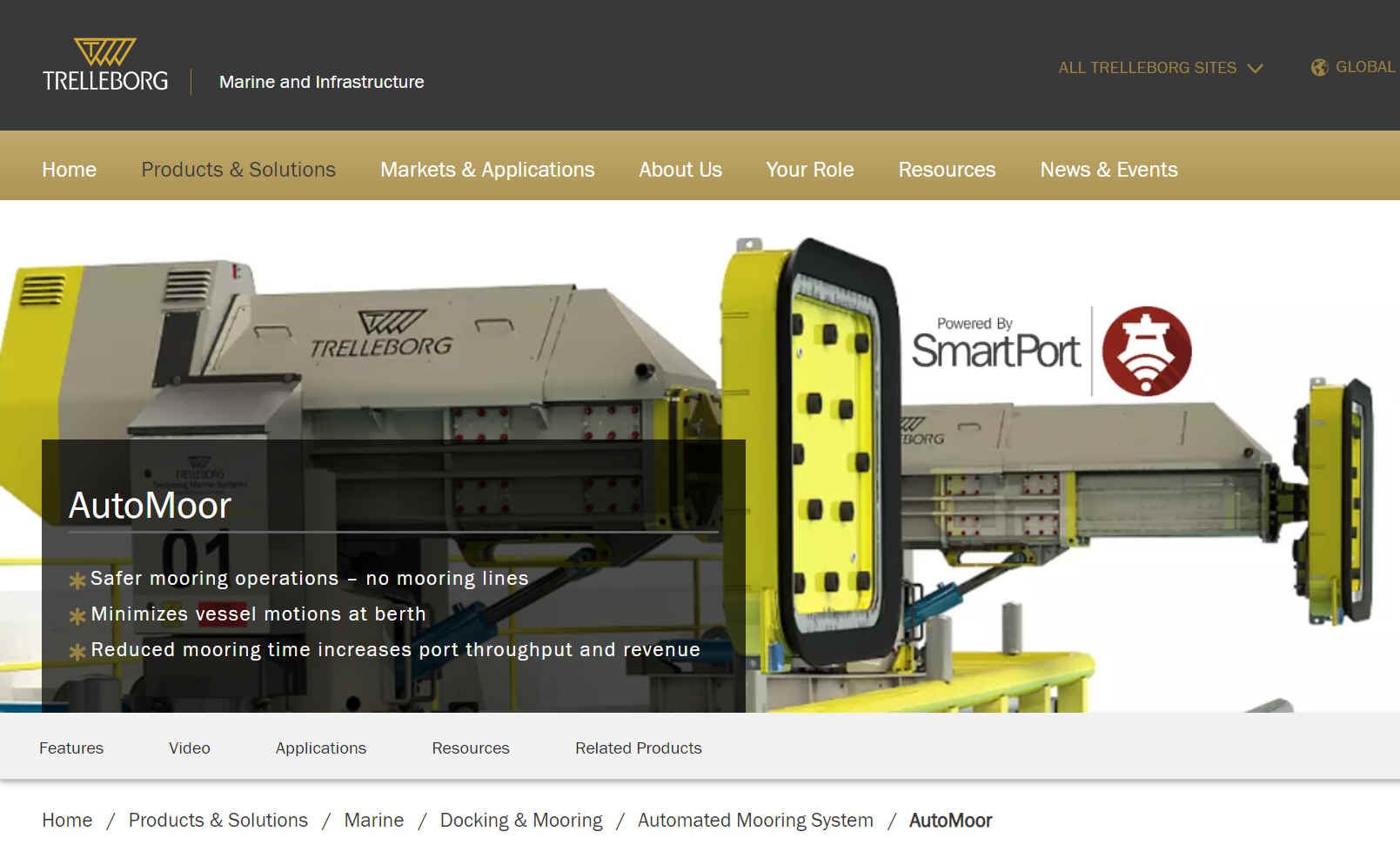The image size is (1400, 845).
Task: Jump to Applications section tab
Action: (x=321, y=748)
